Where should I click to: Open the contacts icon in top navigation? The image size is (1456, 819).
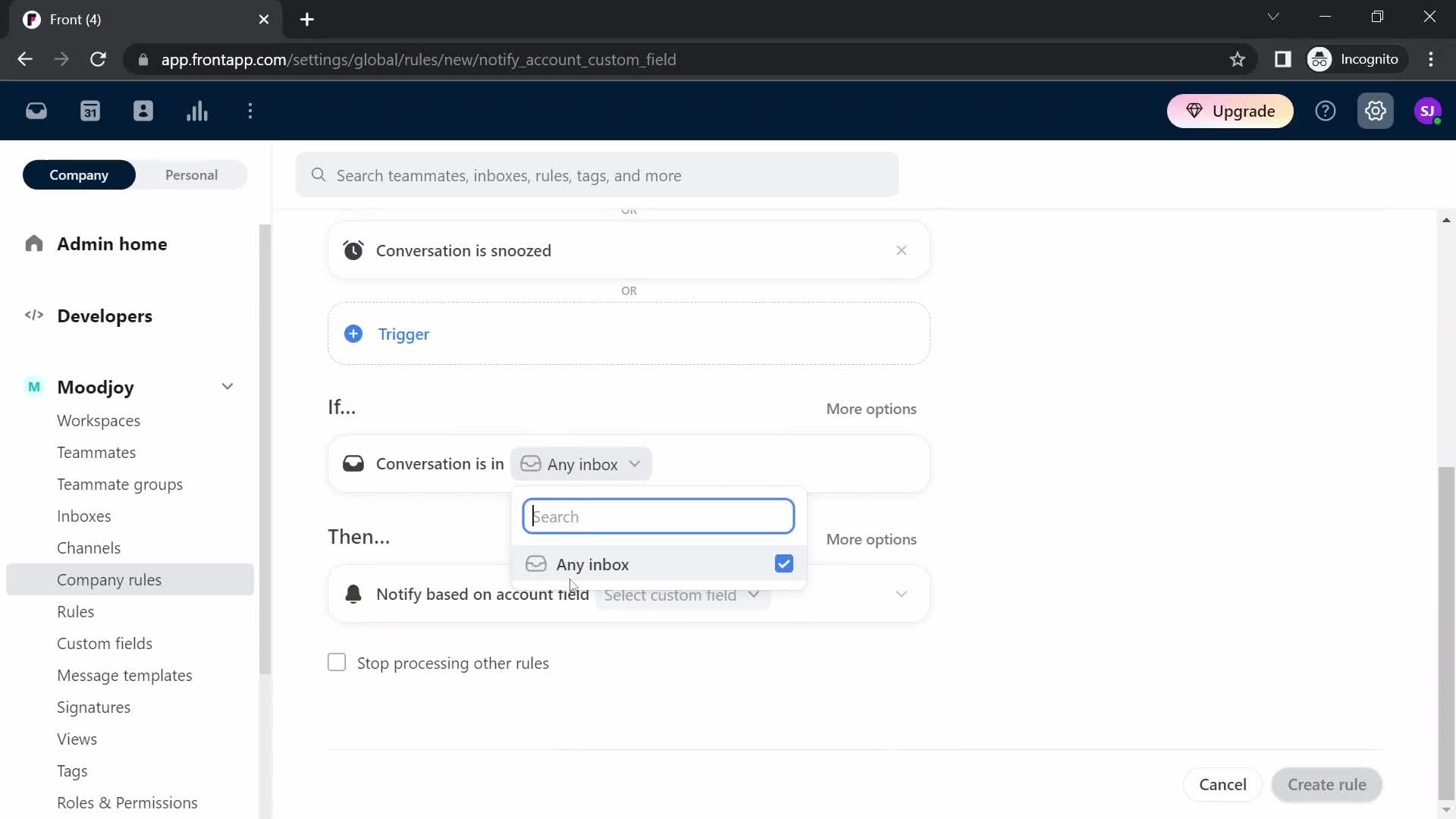coord(143,111)
